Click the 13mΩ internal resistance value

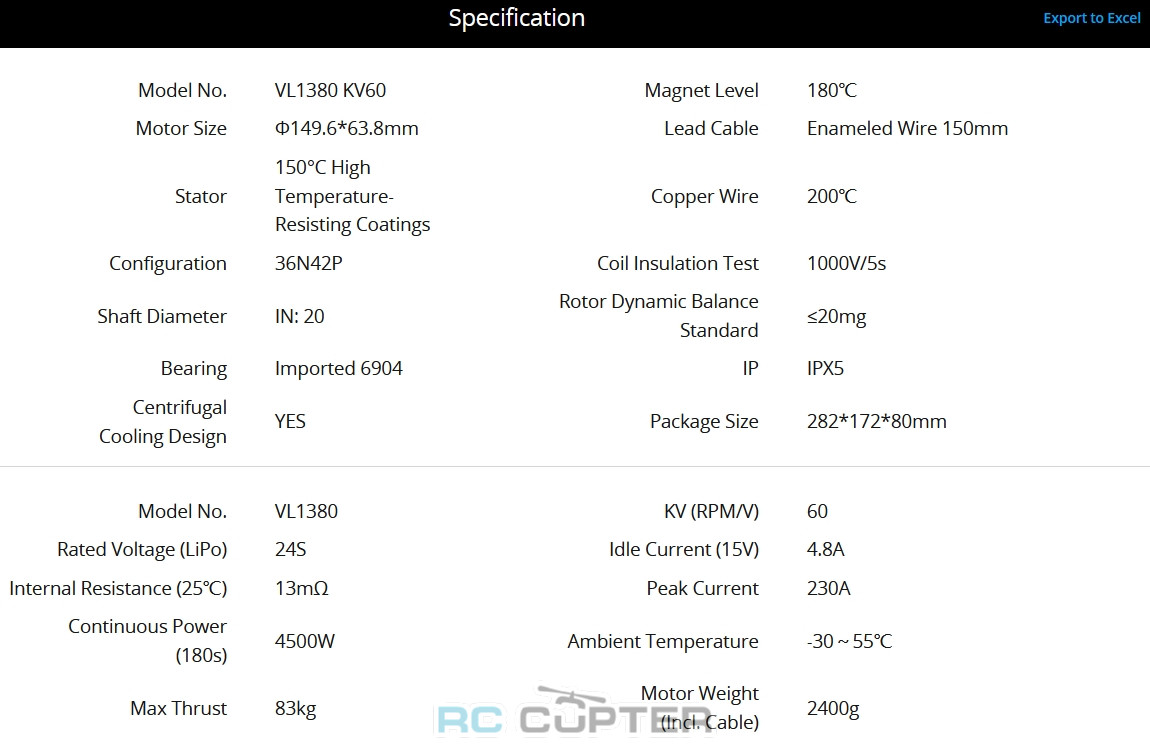click(301, 588)
